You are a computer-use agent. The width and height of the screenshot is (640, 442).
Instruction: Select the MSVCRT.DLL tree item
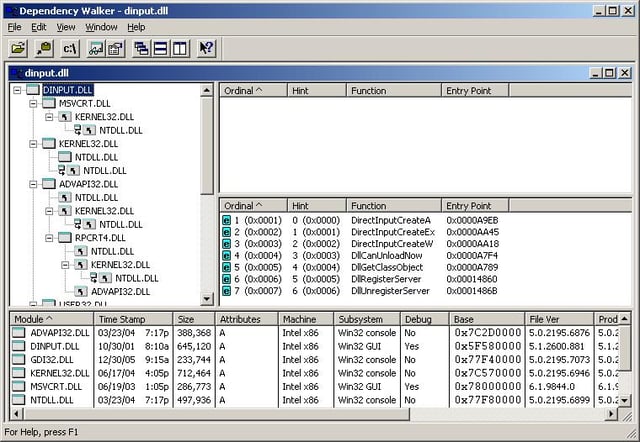84,103
